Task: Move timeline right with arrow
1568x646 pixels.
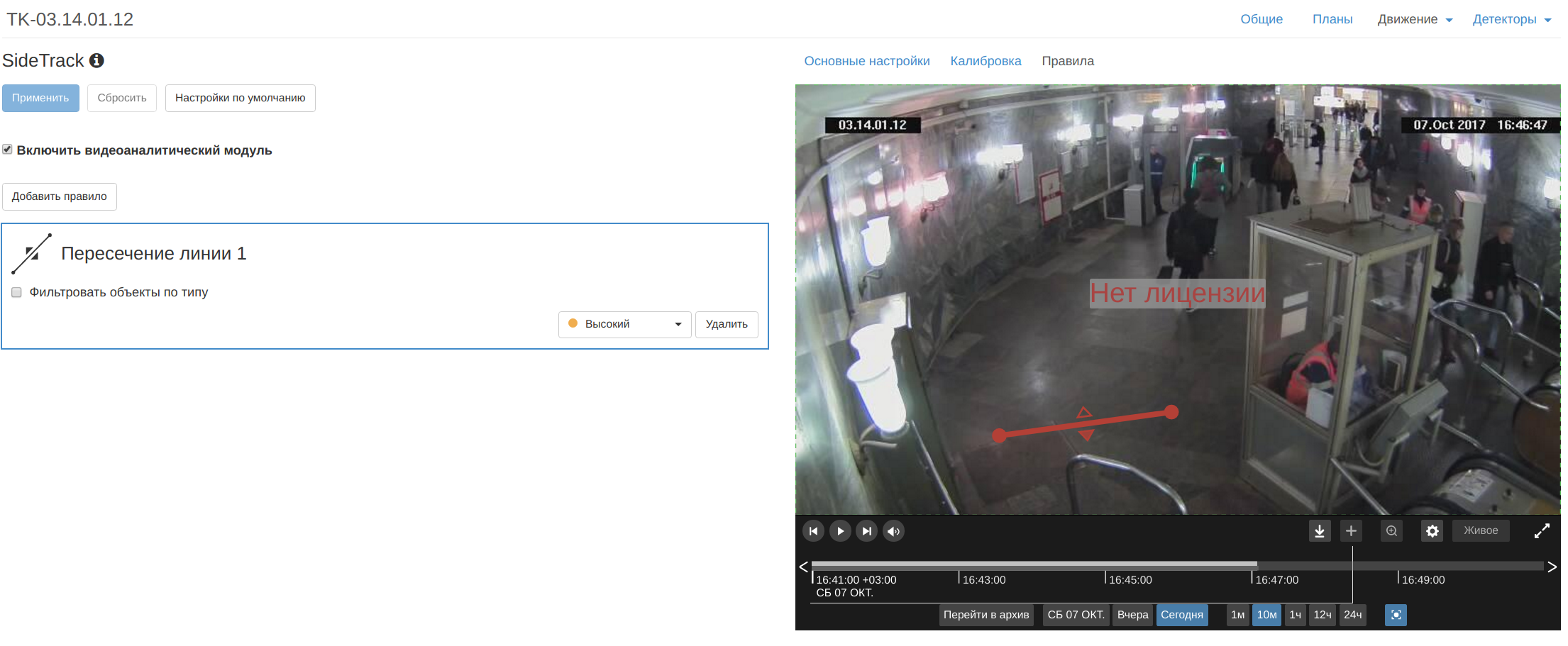Action: (x=1552, y=567)
